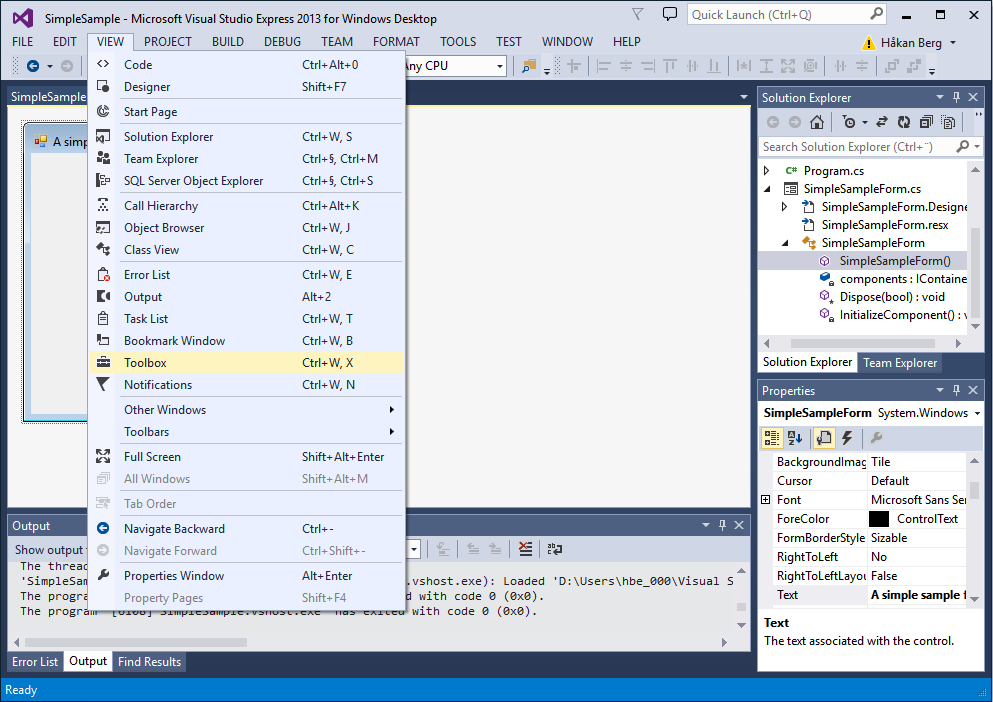
Task: Click the Sync with Active Document icon
Action: [882, 122]
